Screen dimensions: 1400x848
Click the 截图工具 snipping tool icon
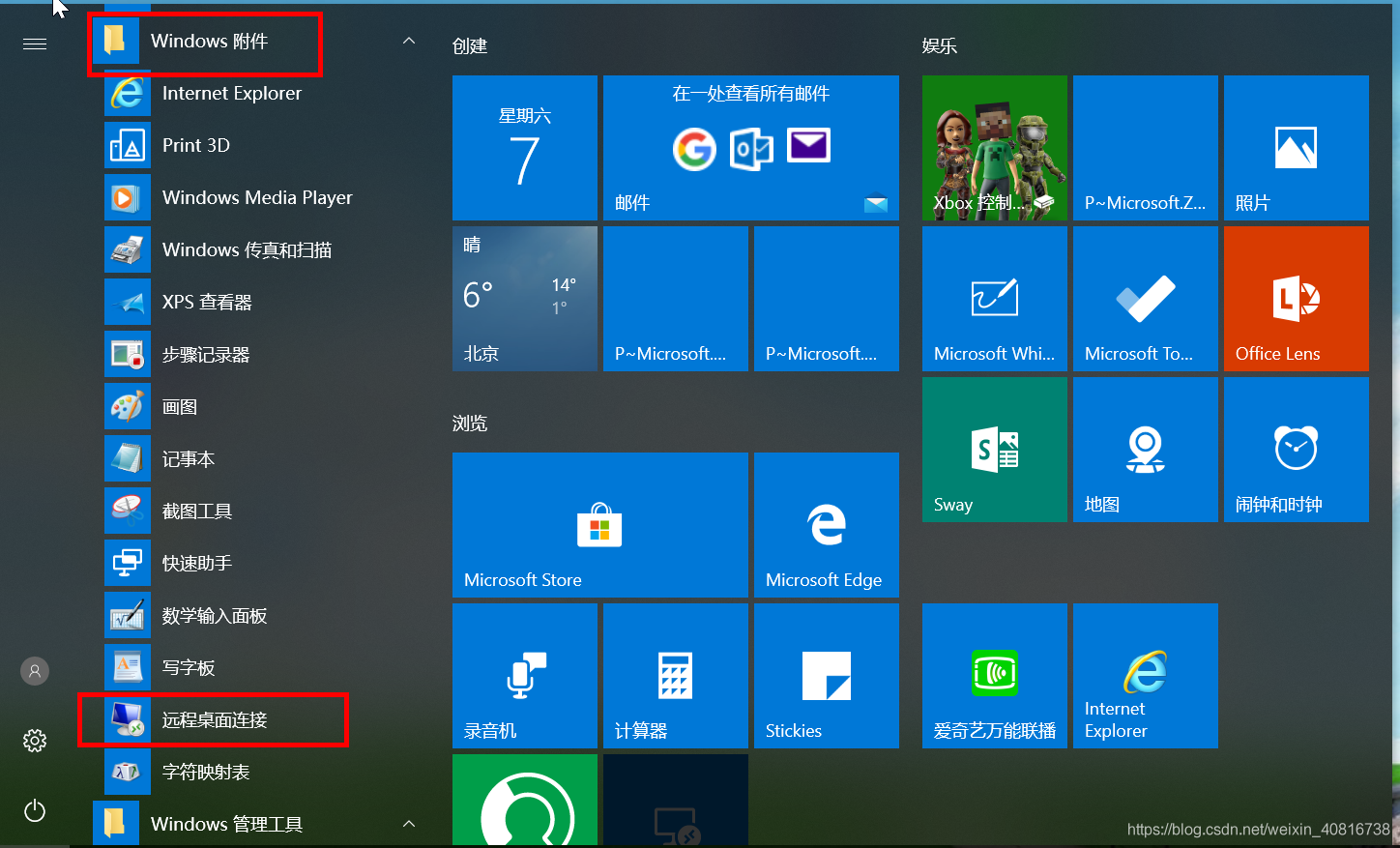[x=128, y=511]
